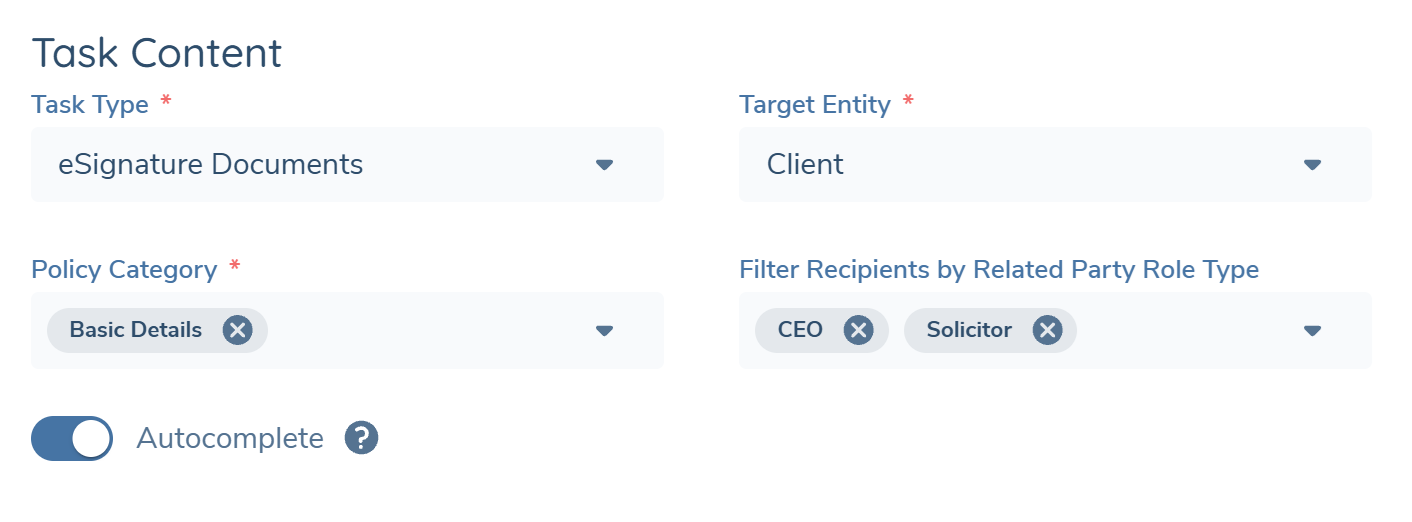Expand the Related Party Role Type arrow

[x=1312, y=331]
